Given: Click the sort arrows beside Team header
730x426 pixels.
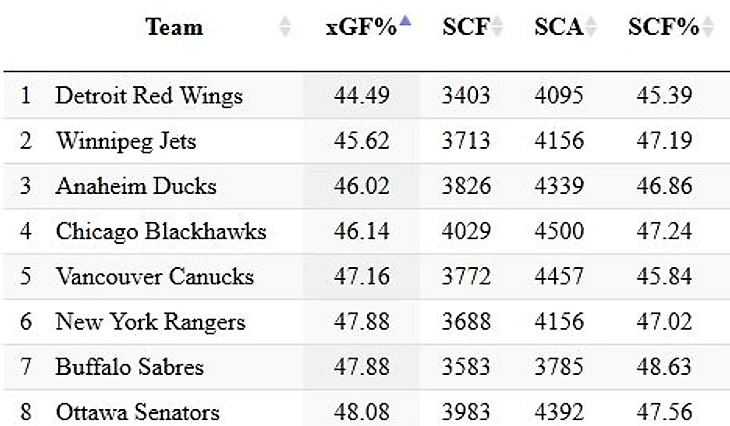Looking at the screenshot, I should [285, 28].
